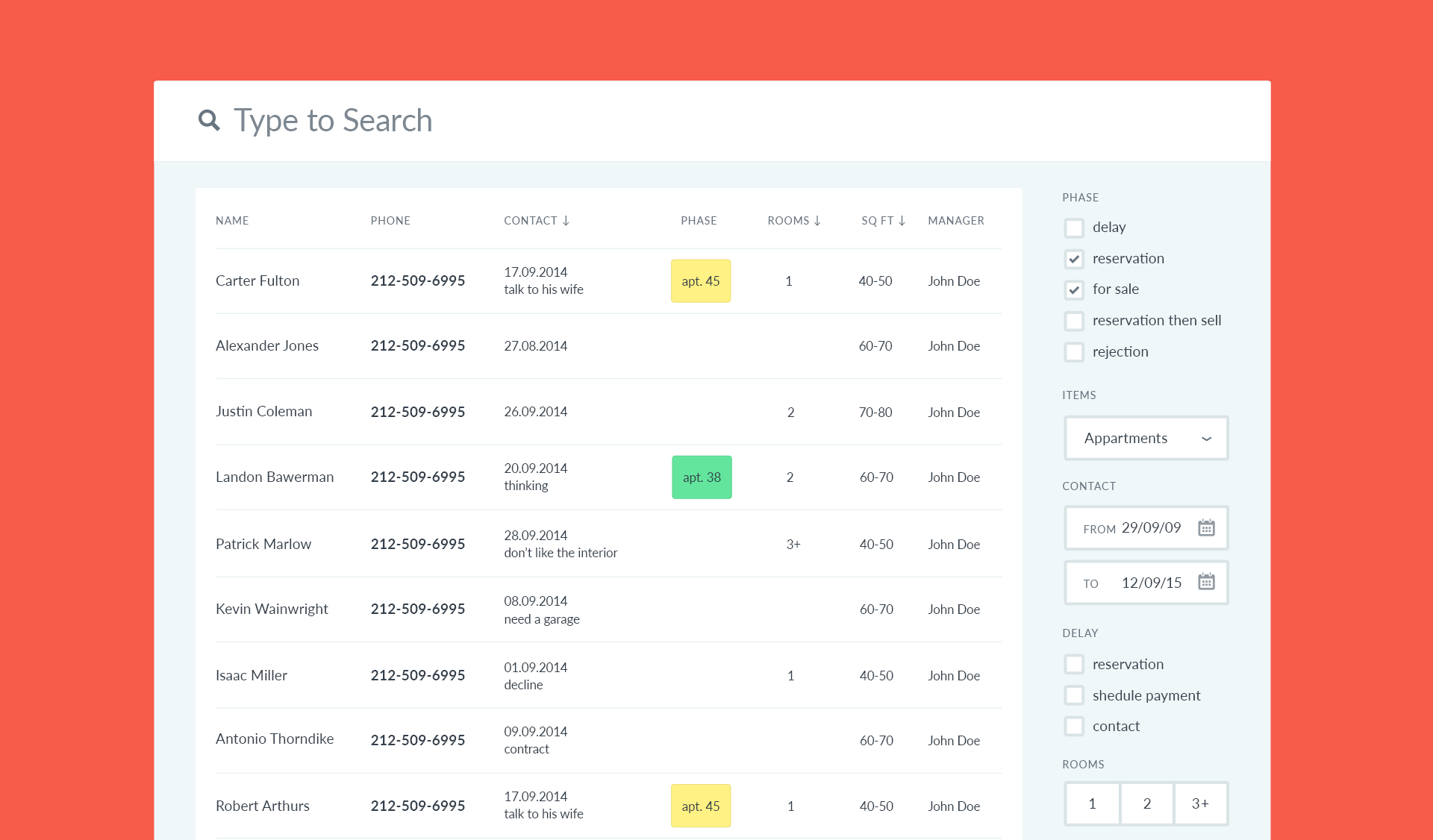Open the Appartments items dropdown
This screenshot has height=840, width=1433.
point(1146,438)
